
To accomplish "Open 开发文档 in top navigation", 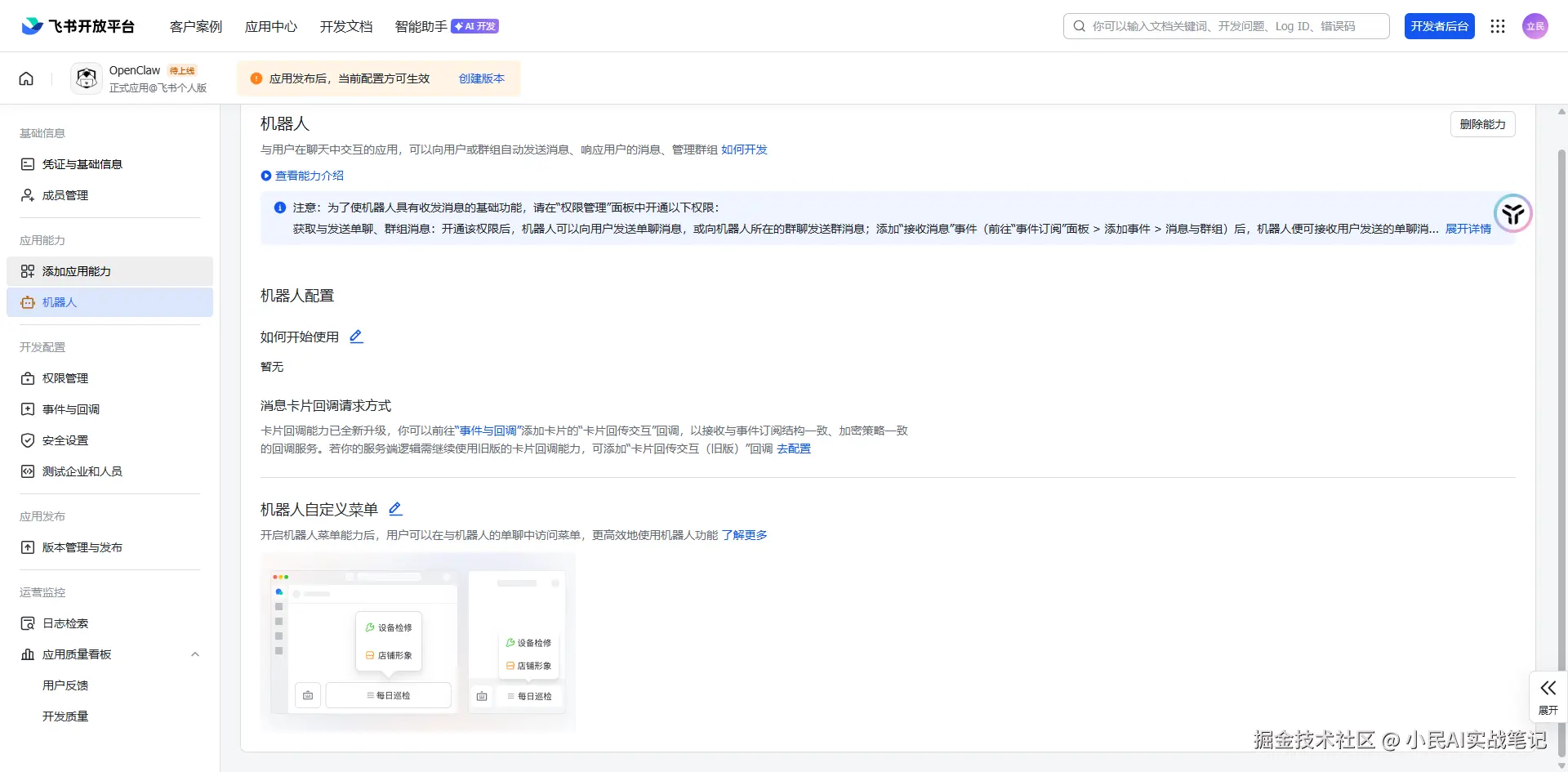I will tap(346, 26).
